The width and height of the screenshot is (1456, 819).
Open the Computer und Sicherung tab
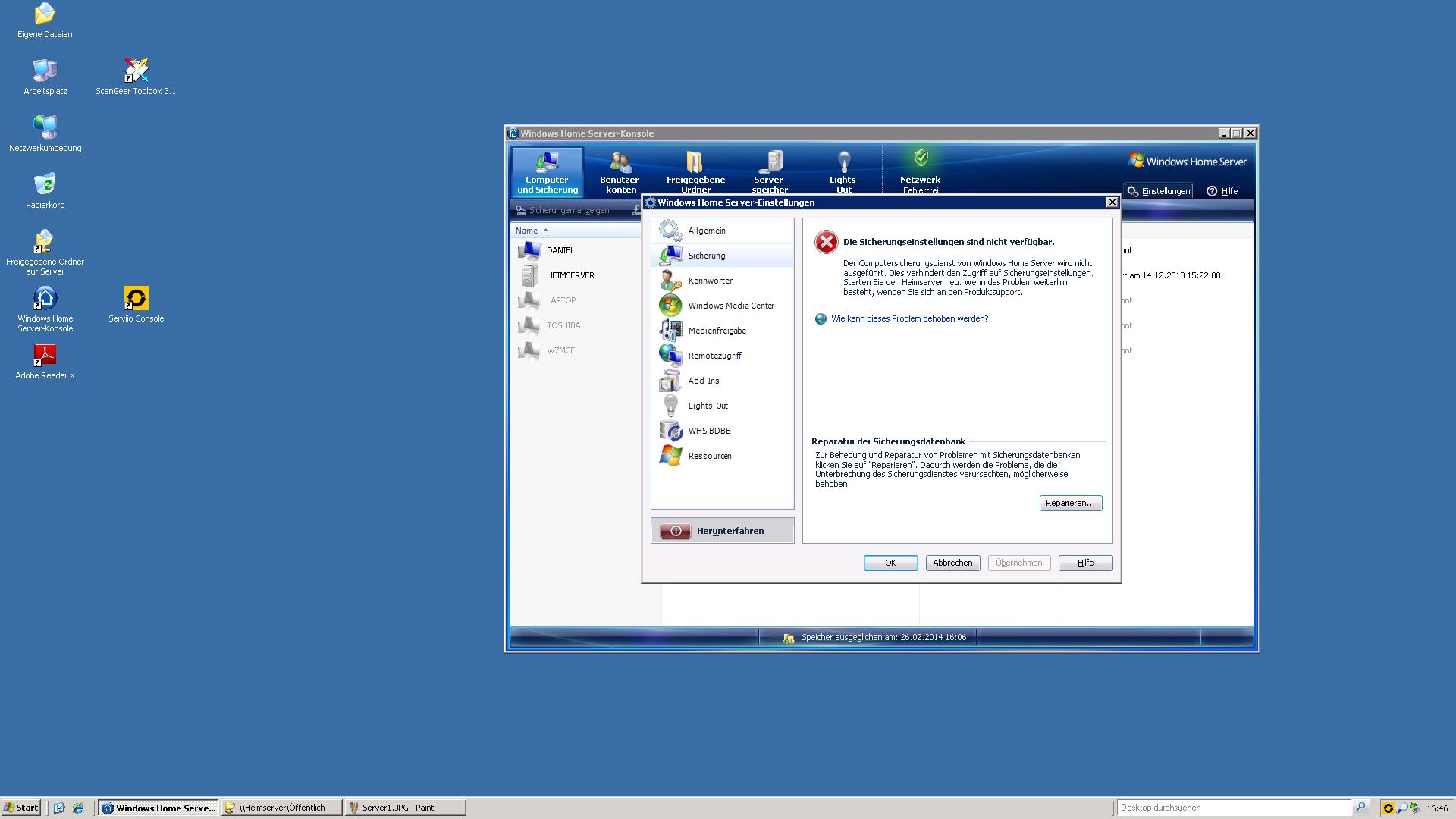tap(547, 172)
